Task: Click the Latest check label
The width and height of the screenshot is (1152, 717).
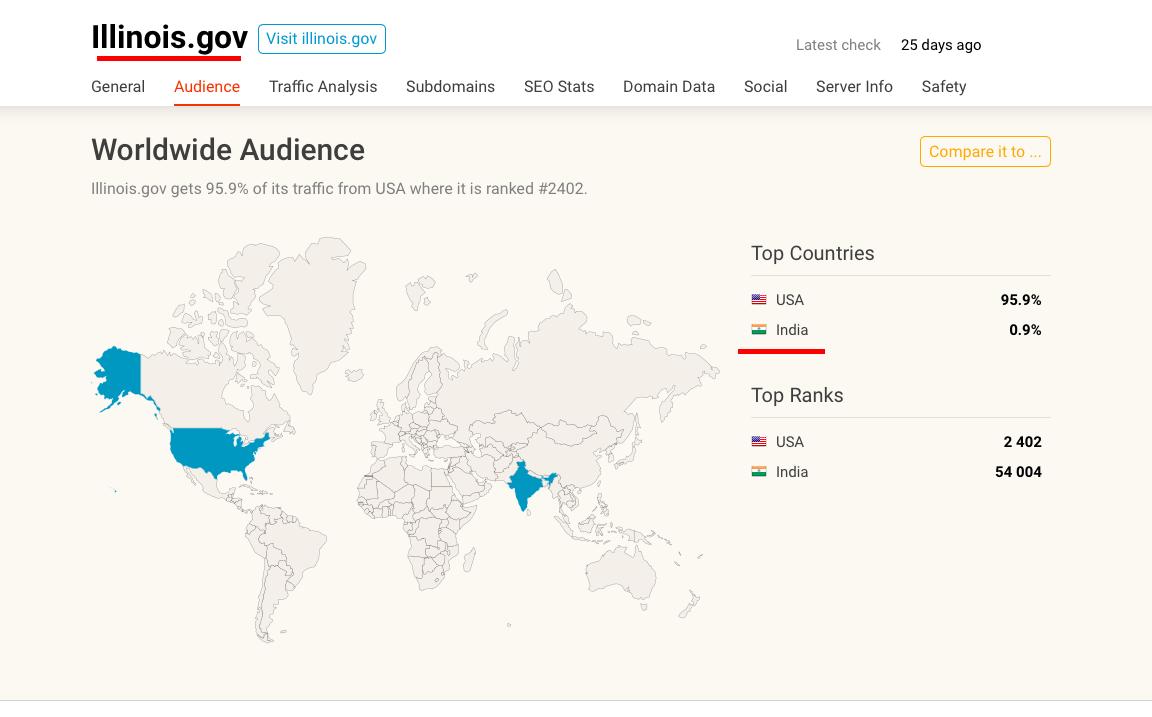Action: pyautogui.click(x=838, y=45)
